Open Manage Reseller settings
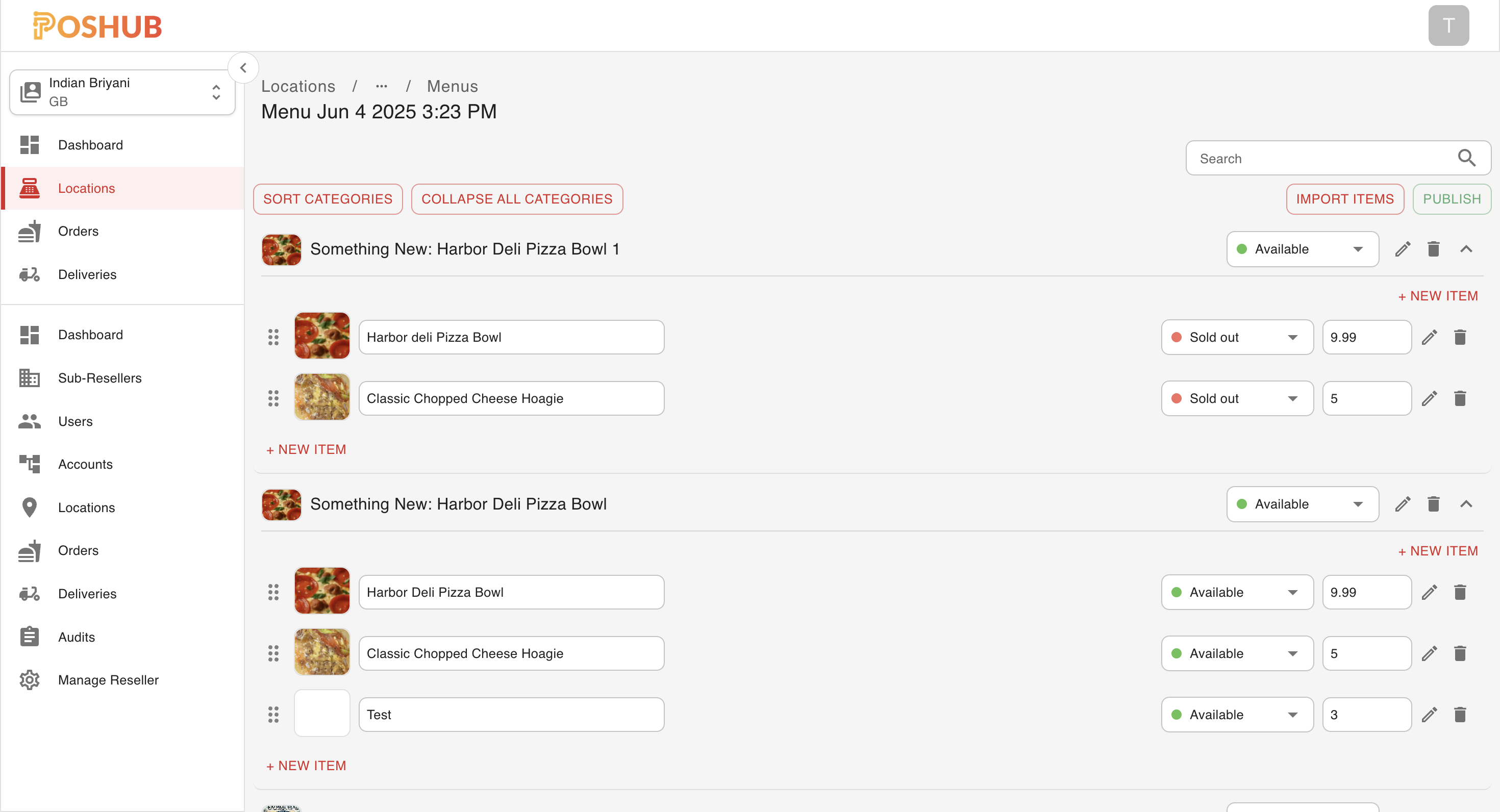Viewport: 1500px width, 812px height. point(108,680)
